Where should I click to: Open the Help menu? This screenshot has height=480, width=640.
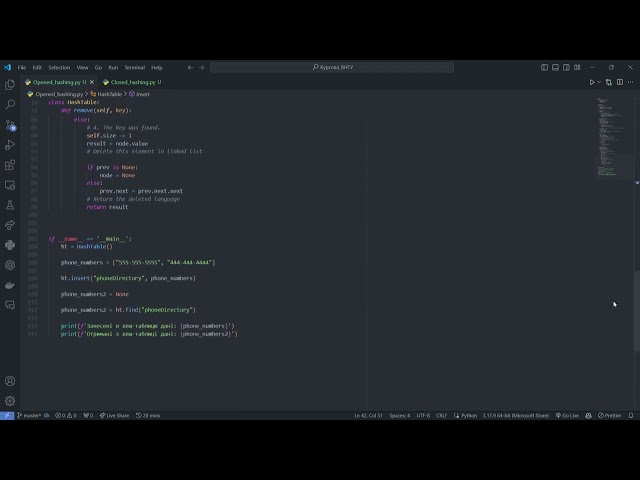[x=157, y=67]
